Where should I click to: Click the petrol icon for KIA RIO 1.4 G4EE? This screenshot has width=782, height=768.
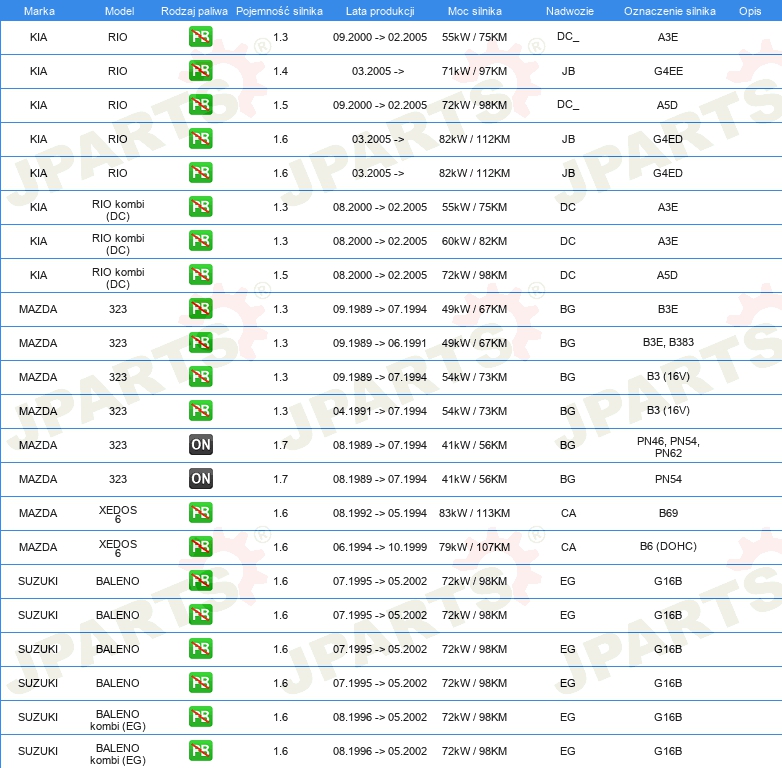point(200,71)
